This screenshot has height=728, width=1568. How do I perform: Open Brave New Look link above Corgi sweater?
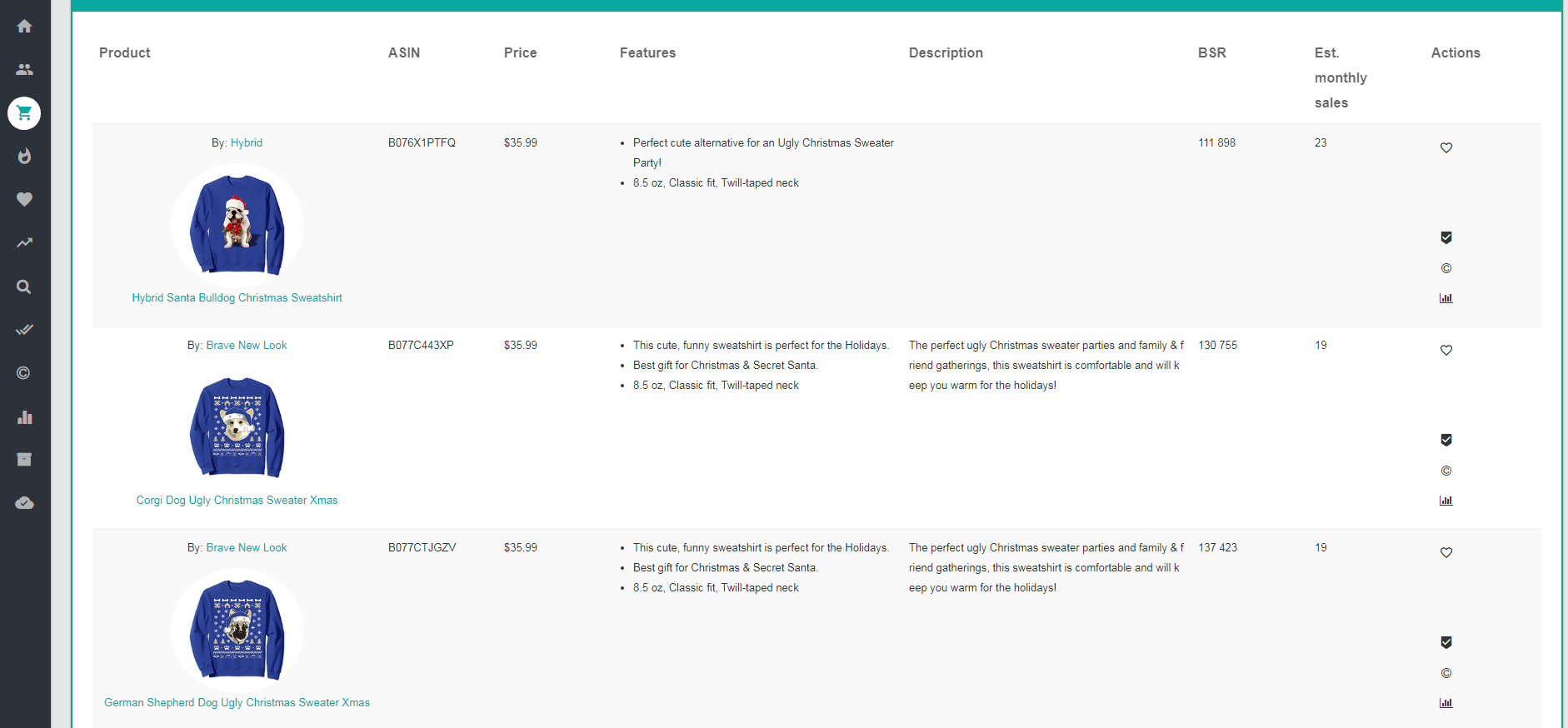pos(247,345)
